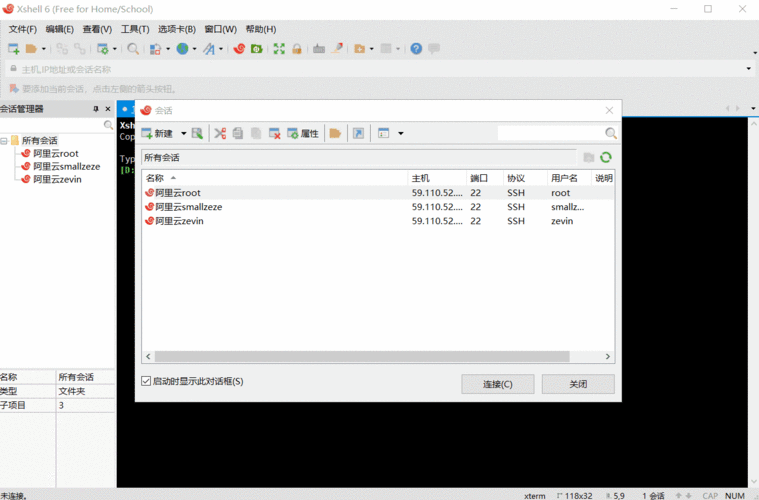Image resolution: width=759 pixels, height=500 pixels.
Task: Open the tab list dropdown arrow at right
Action: pos(753,108)
